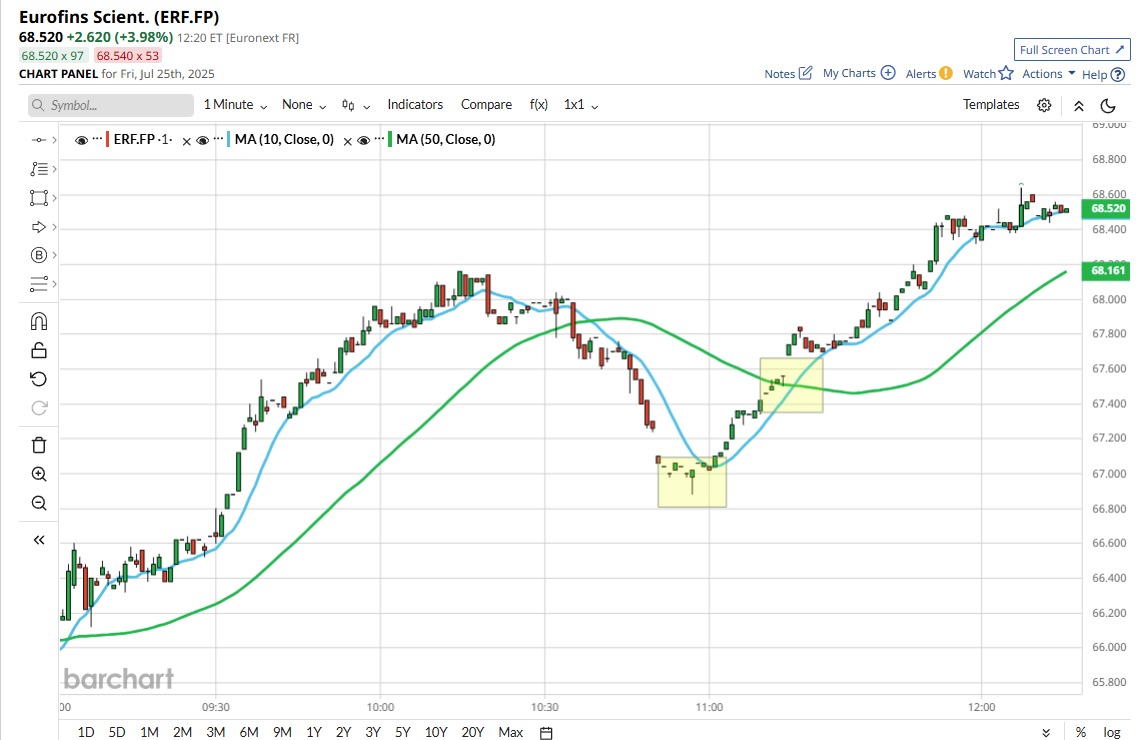1139x740 pixels.
Task: Open the None dropdown
Action: (x=304, y=105)
